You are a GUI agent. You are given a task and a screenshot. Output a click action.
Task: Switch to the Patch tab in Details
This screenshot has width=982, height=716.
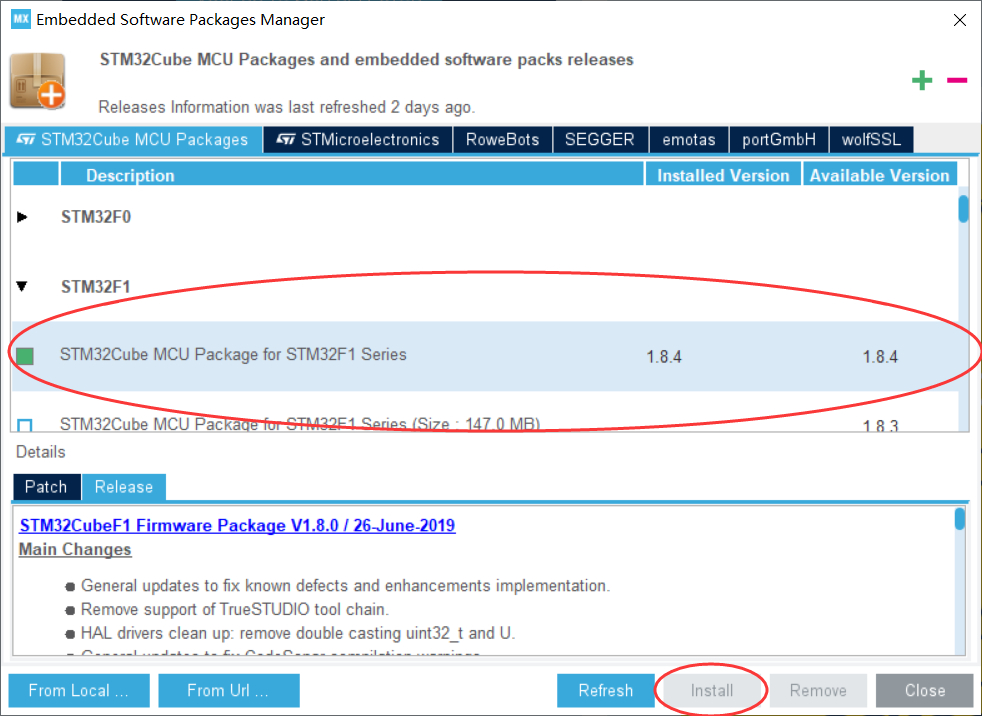pos(46,487)
